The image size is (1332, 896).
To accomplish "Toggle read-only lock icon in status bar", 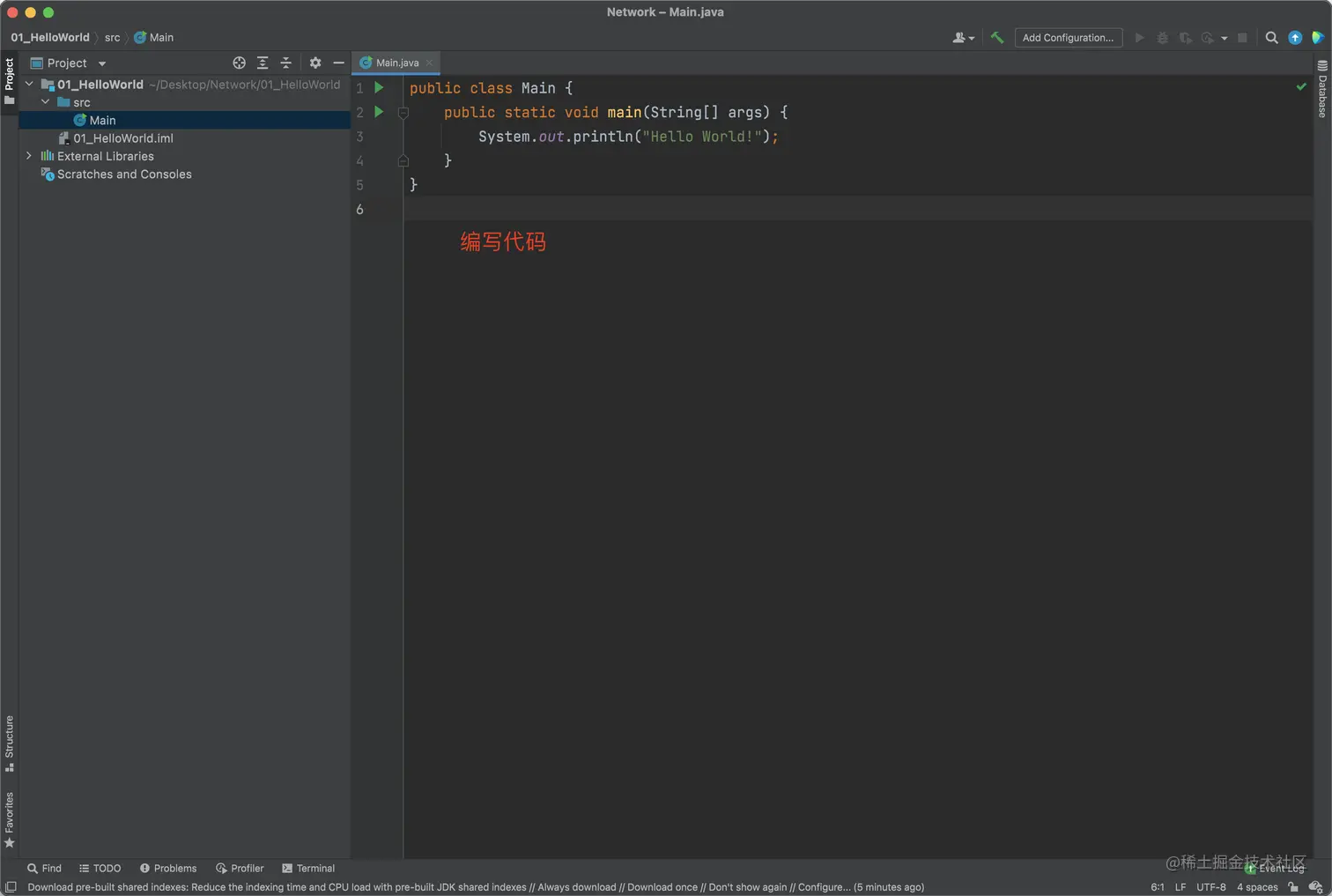I will coord(1292,887).
